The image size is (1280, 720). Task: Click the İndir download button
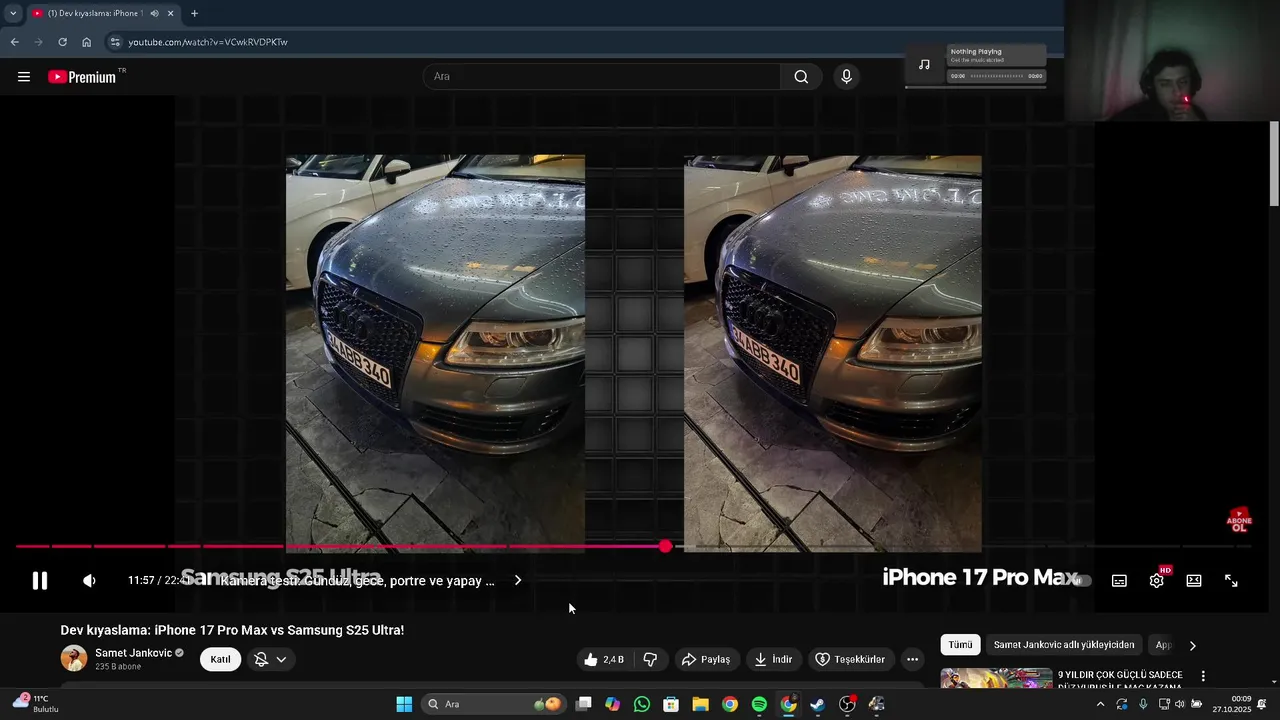[x=773, y=660]
